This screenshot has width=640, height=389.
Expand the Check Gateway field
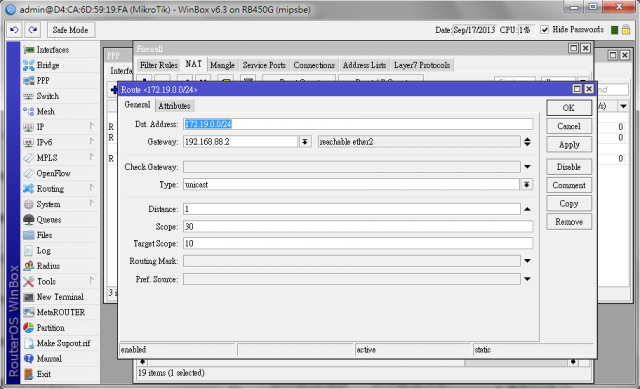[527, 167]
